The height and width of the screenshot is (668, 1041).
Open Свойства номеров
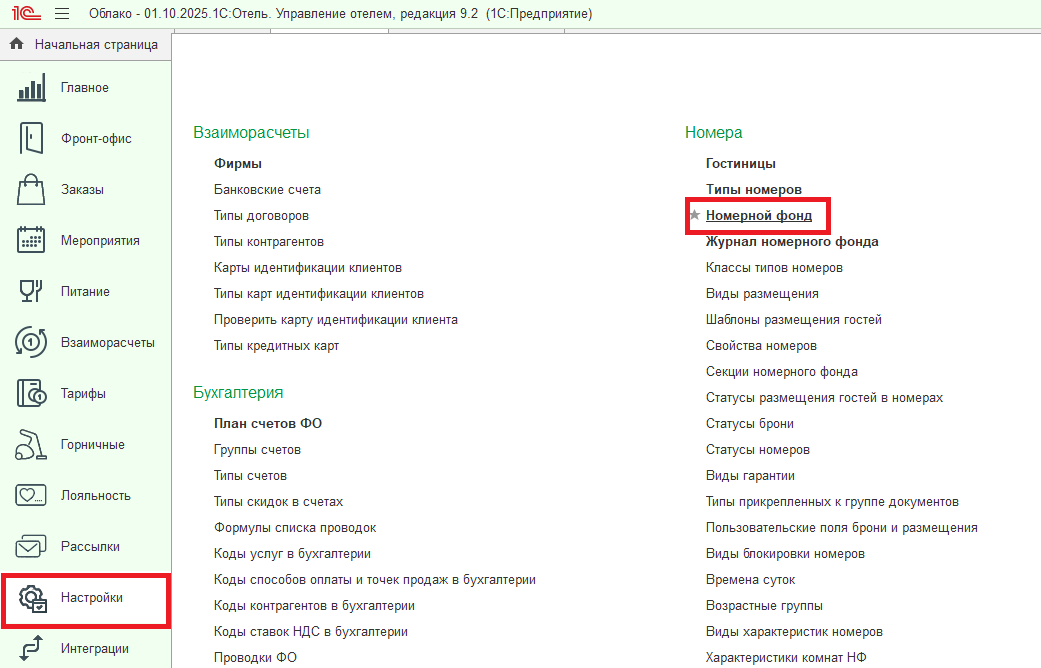(761, 345)
